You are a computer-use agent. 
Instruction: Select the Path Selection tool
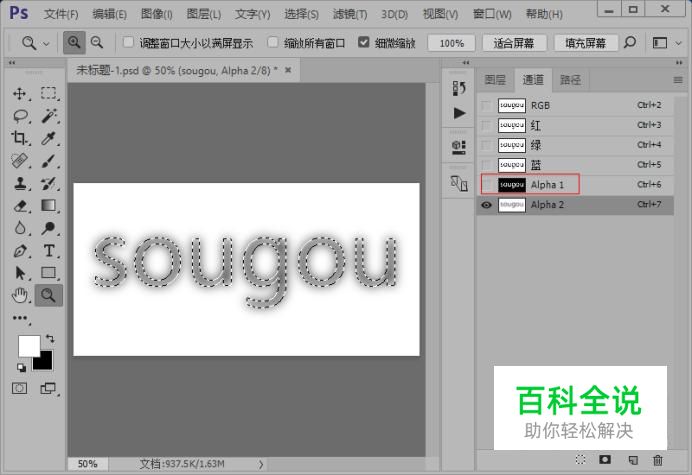tap(19, 273)
